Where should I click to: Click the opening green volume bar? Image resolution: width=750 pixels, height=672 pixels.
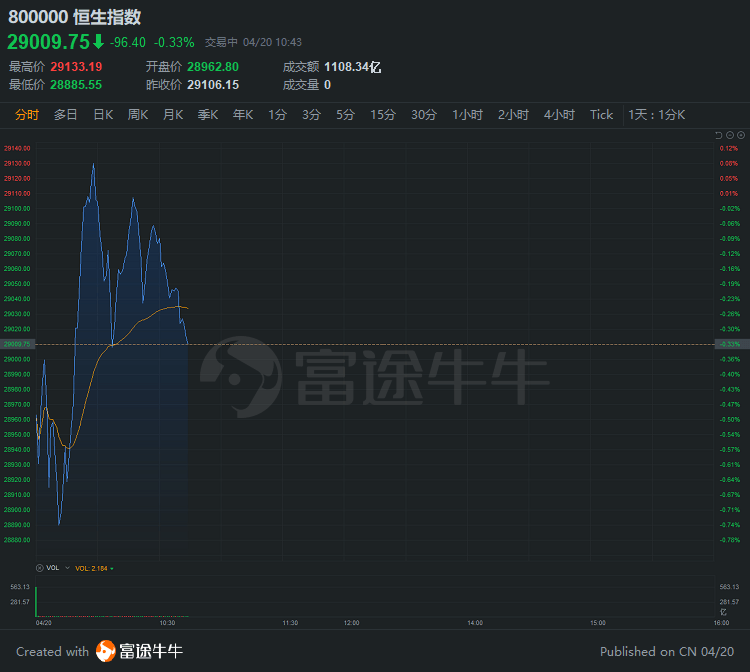click(36, 601)
